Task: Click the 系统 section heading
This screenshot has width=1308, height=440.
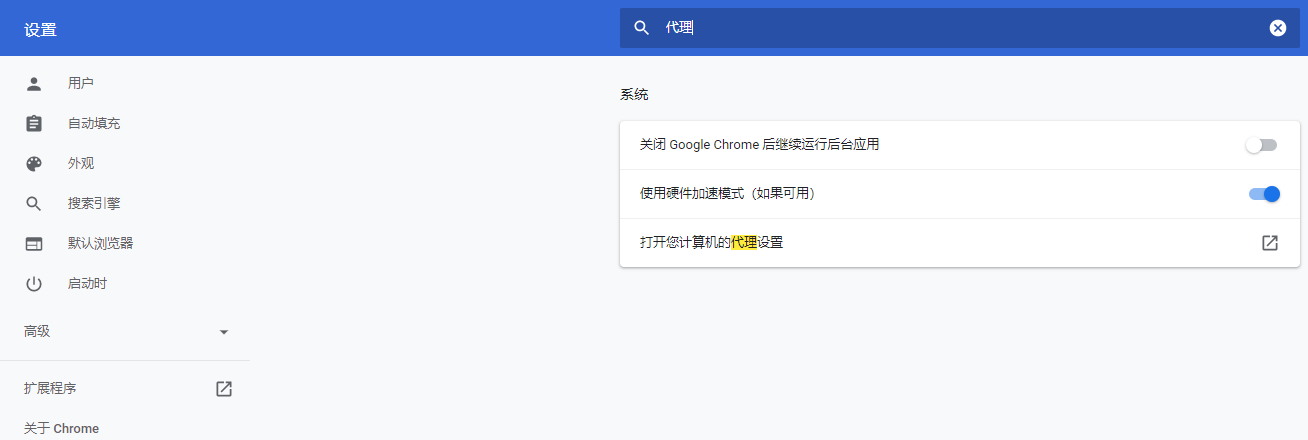Action: (x=634, y=95)
